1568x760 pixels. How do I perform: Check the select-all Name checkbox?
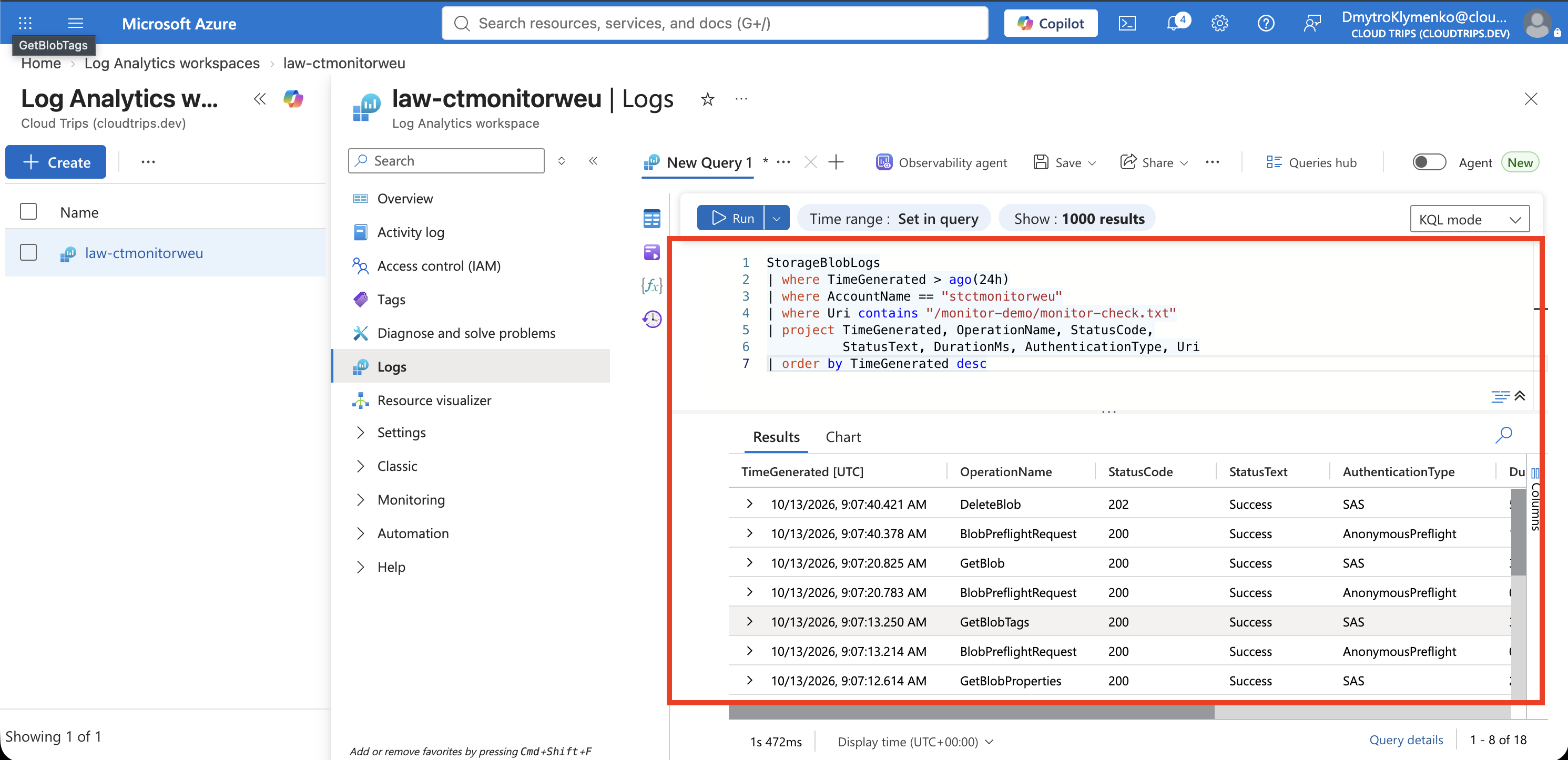point(28,212)
